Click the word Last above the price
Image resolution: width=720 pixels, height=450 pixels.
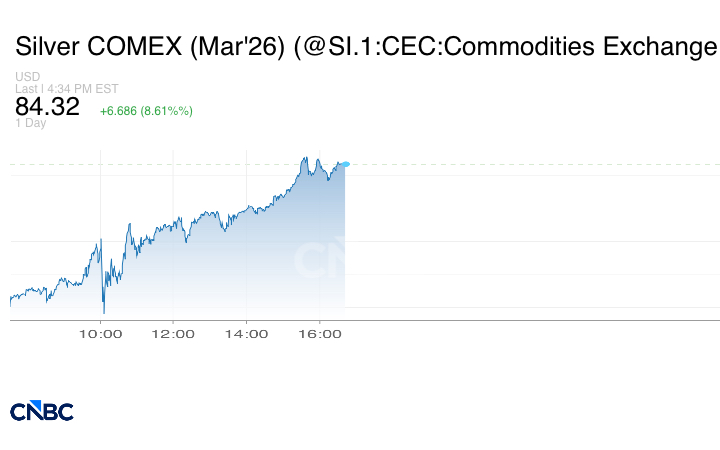(x=25, y=88)
